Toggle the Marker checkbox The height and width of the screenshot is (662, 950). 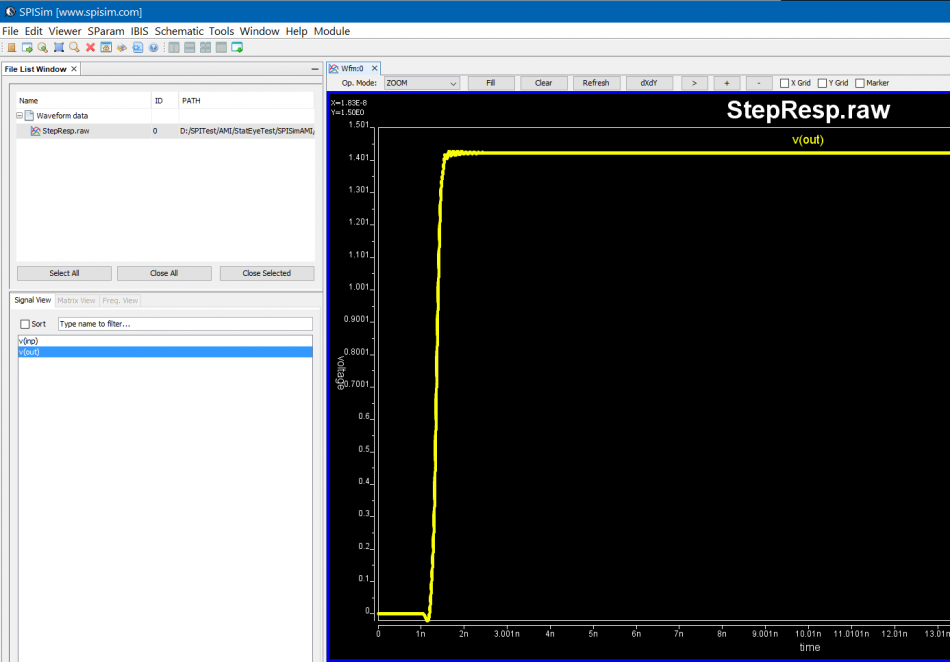[x=860, y=83]
